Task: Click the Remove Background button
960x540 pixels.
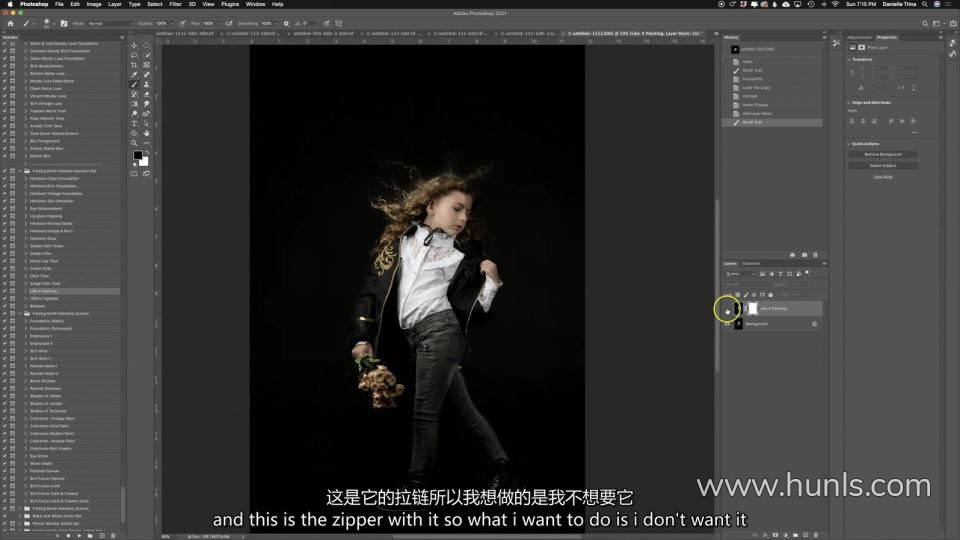Action: click(882, 154)
